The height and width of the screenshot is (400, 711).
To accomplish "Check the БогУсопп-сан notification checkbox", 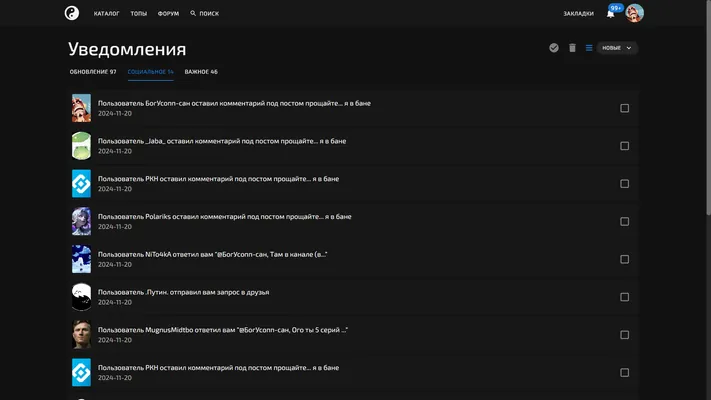I will 624,108.
